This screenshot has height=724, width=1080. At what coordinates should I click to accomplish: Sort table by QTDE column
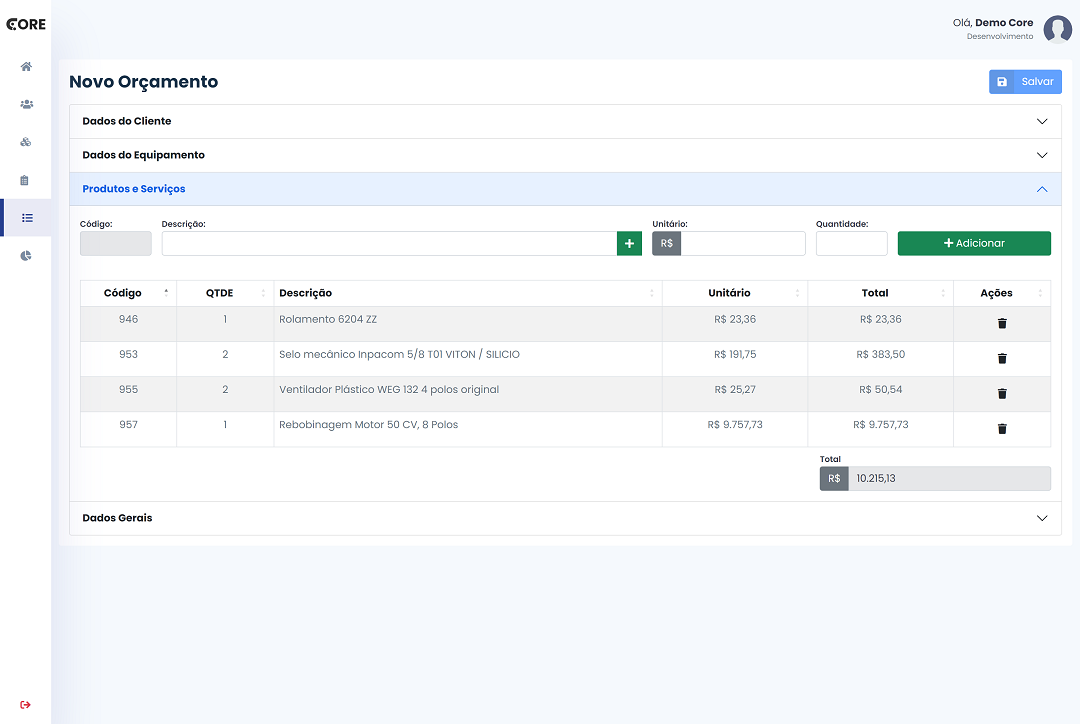click(x=225, y=293)
